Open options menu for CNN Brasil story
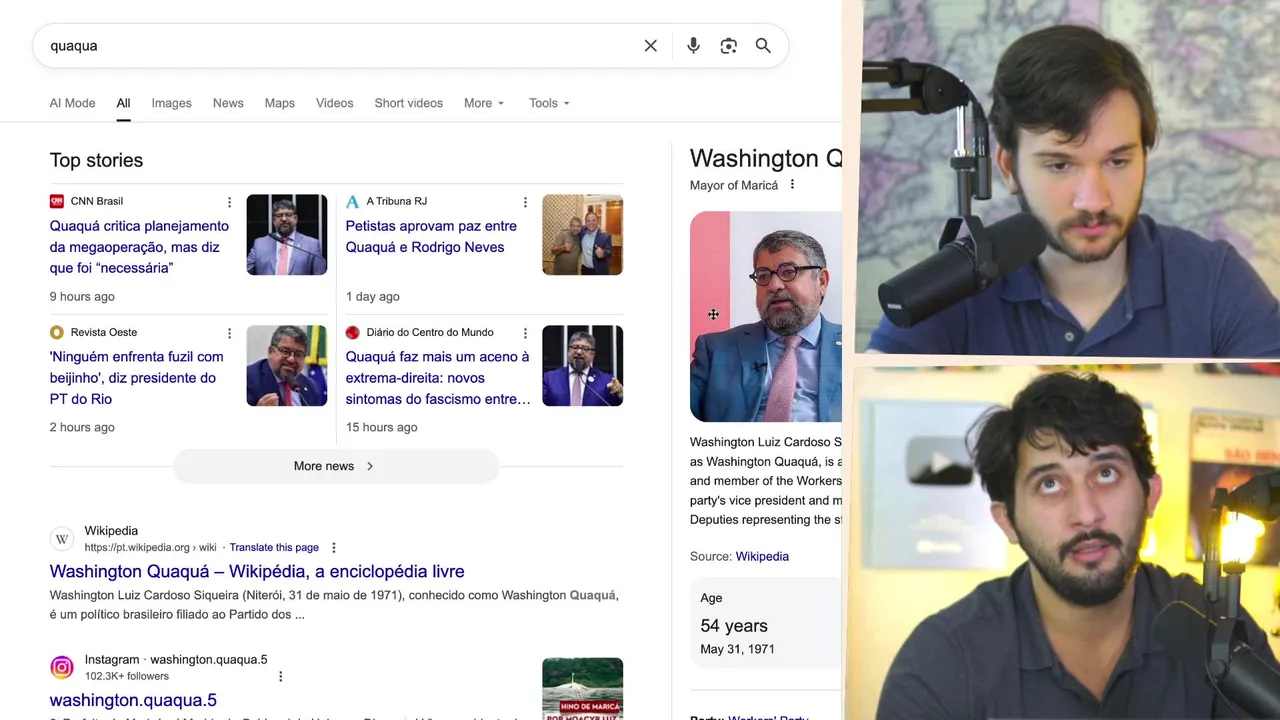The image size is (1280, 720). [229, 202]
